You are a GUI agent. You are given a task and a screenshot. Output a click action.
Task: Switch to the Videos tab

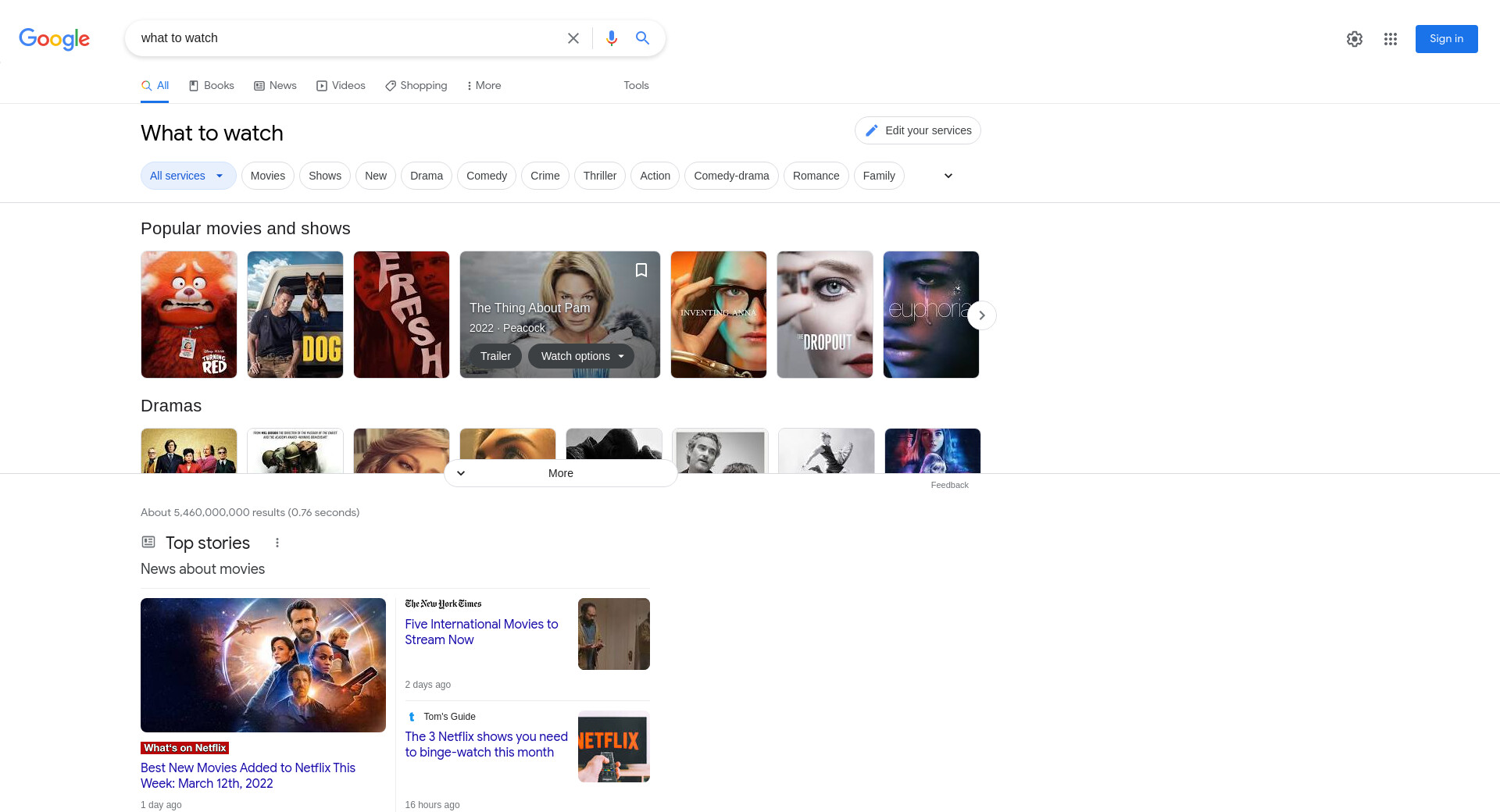tap(341, 86)
